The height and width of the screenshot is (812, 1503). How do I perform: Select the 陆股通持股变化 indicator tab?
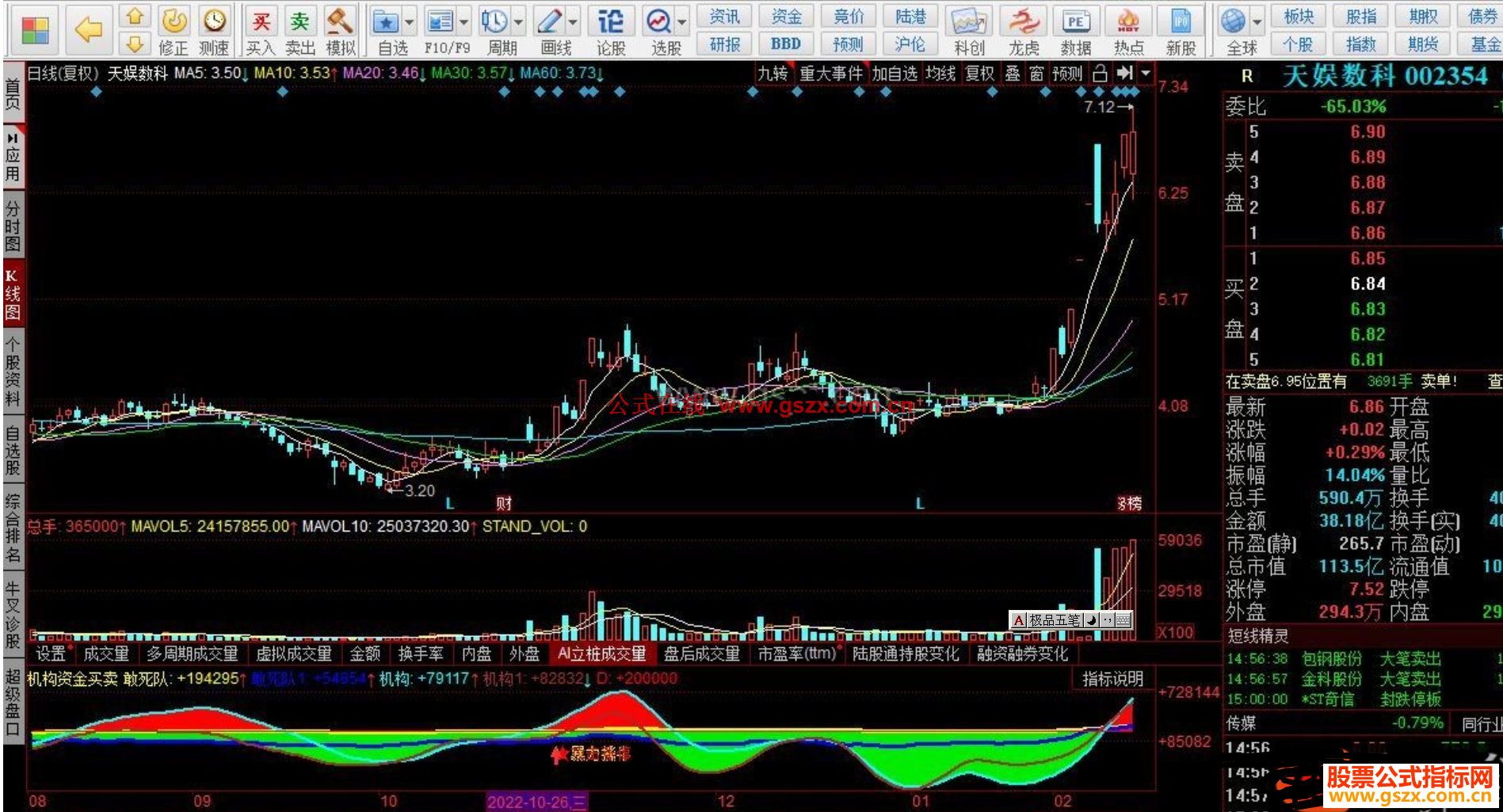click(x=906, y=654)
